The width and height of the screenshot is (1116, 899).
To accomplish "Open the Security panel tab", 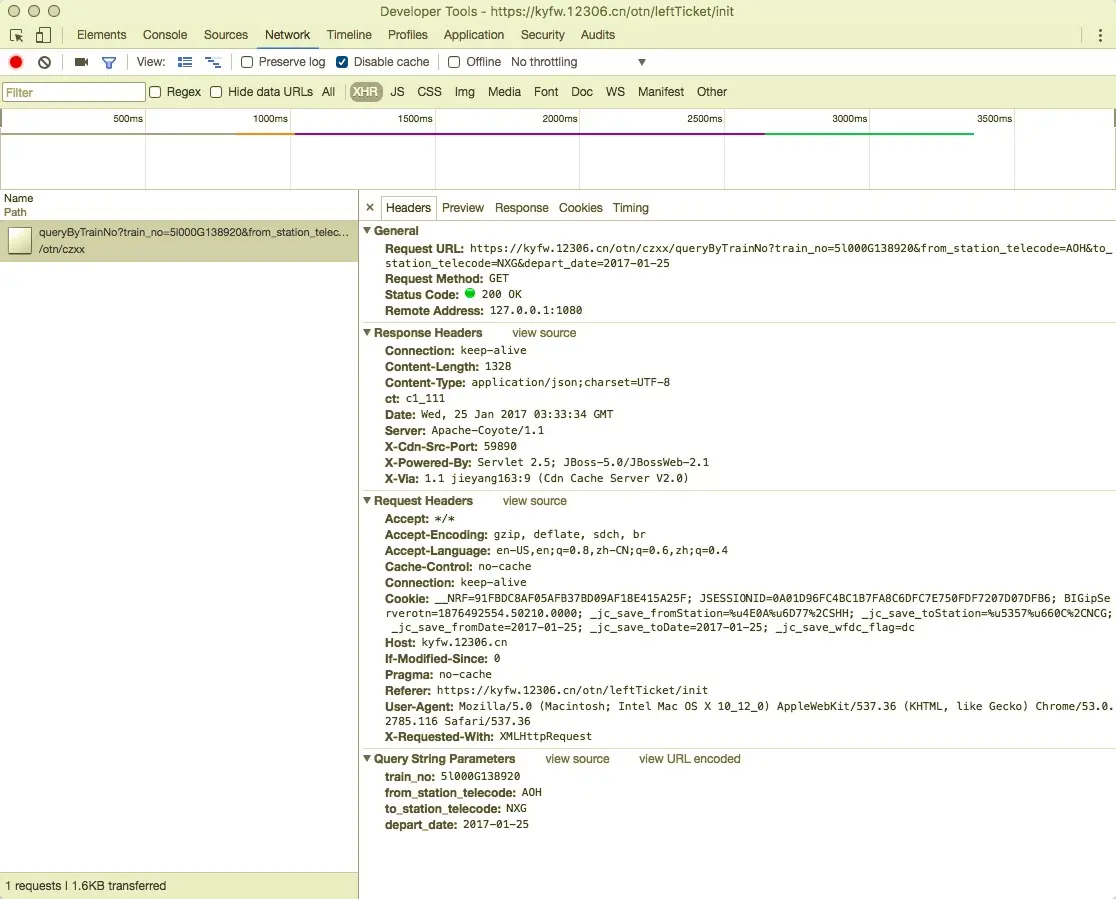I will (x=542, y=35).
